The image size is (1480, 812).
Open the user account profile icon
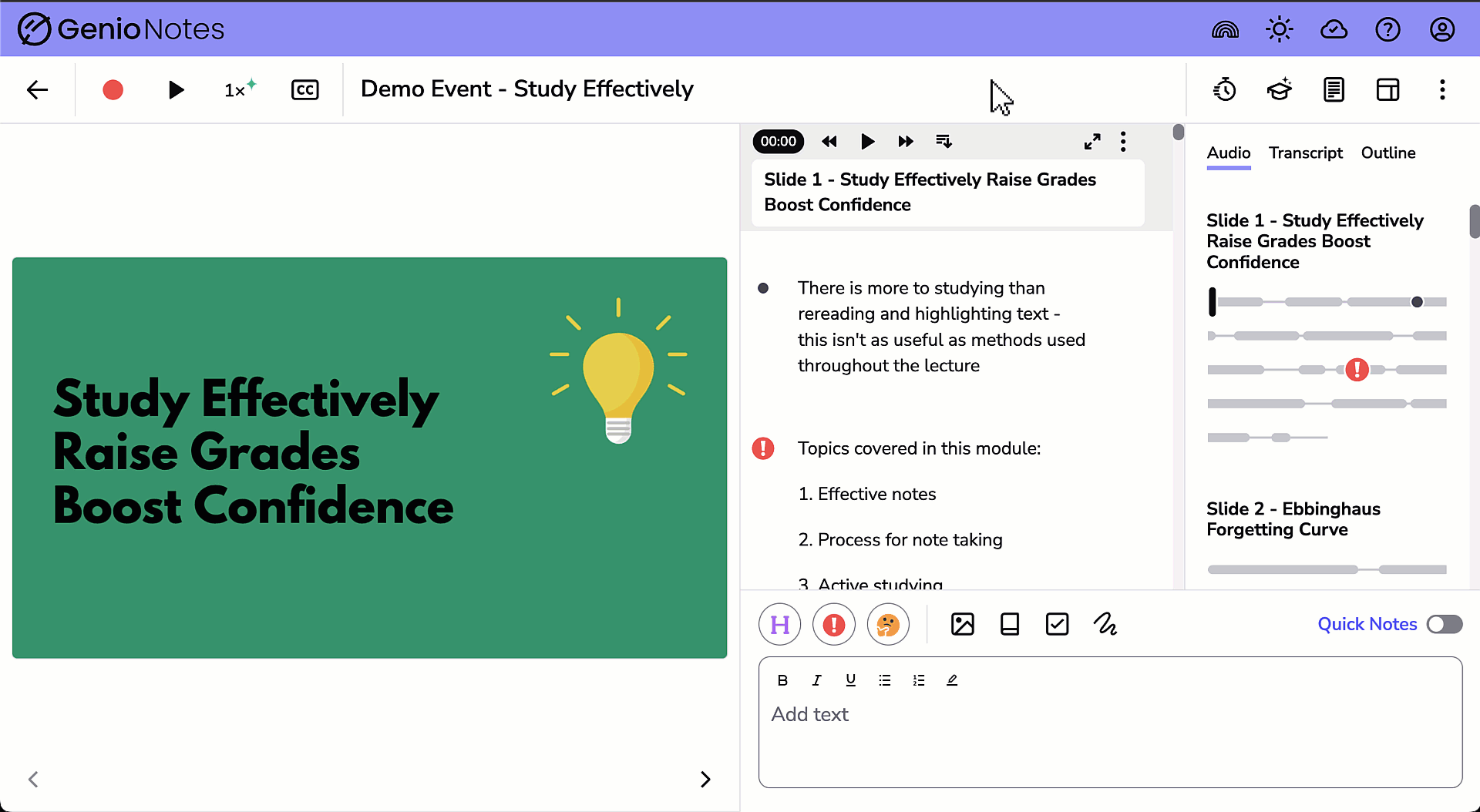1442,30
